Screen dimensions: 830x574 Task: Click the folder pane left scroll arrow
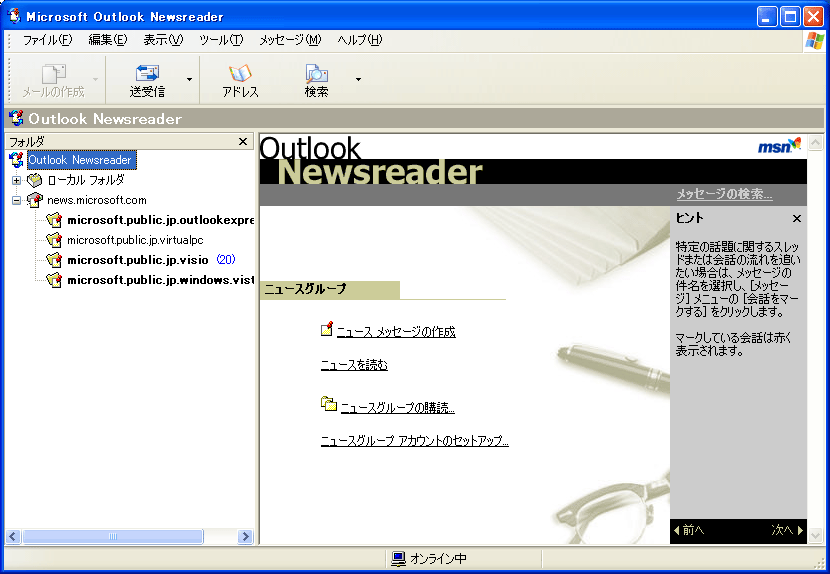(x=13, y=536)
